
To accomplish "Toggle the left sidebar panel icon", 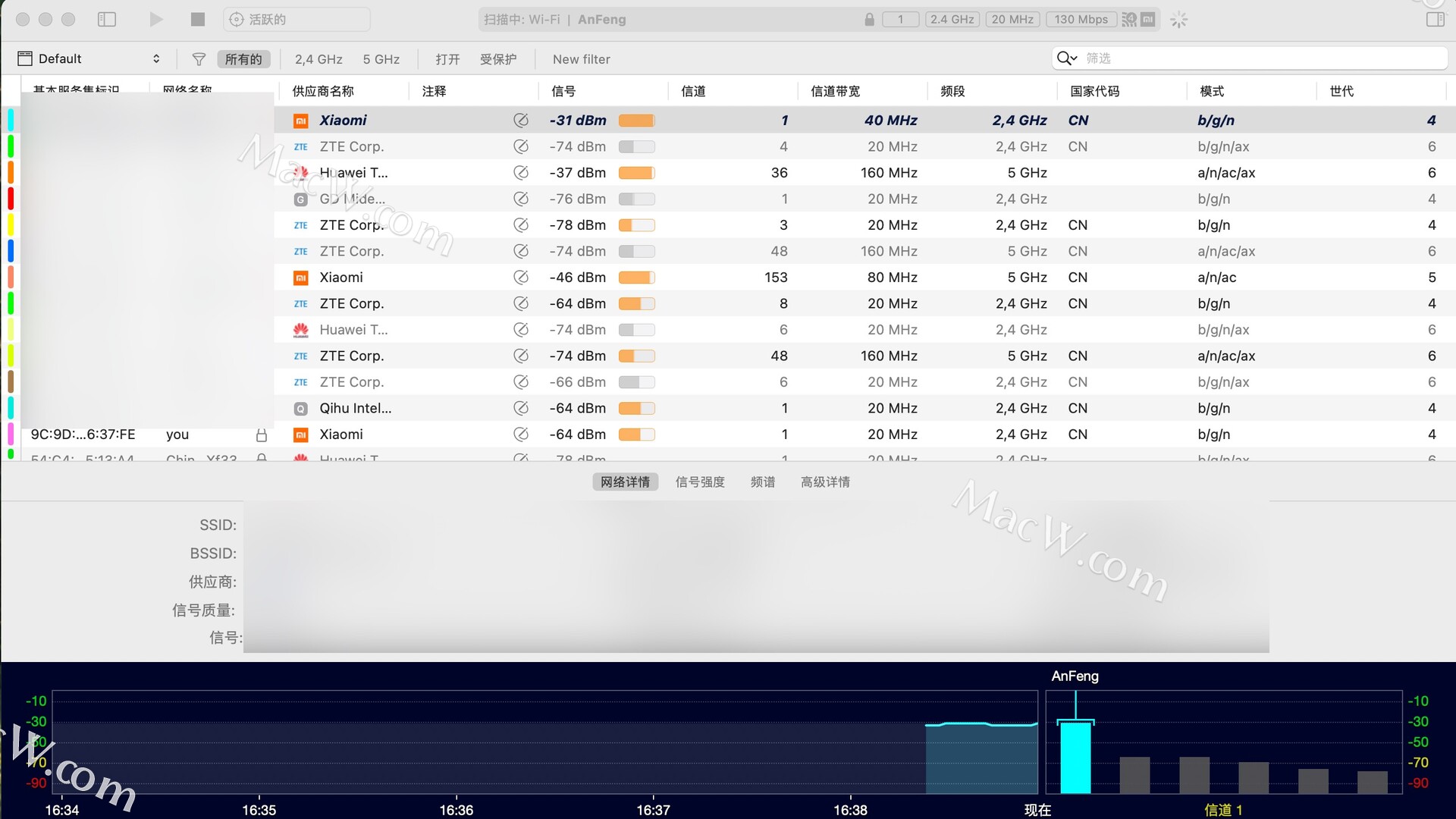I will coord(107,19).
